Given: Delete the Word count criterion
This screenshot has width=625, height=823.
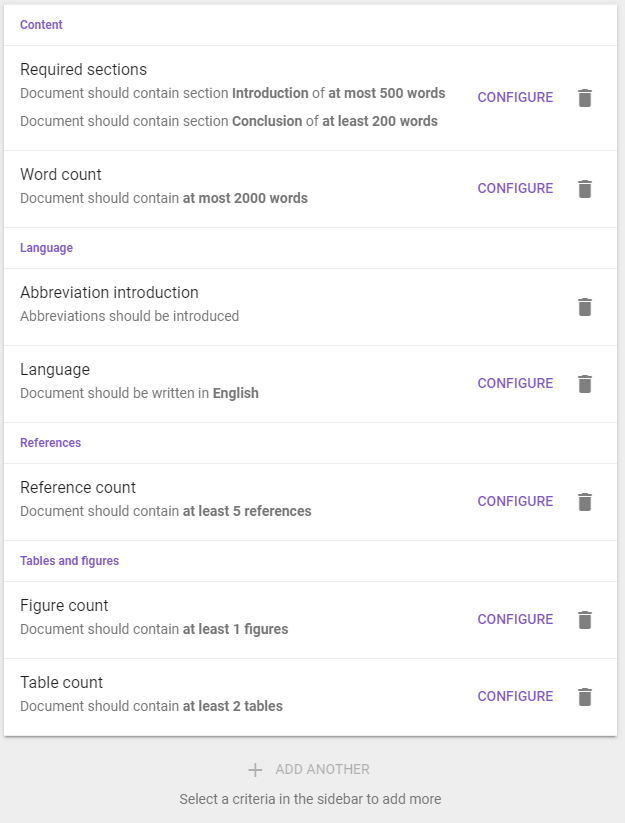Looking at the screenshot, I should (x=585, y=189).
